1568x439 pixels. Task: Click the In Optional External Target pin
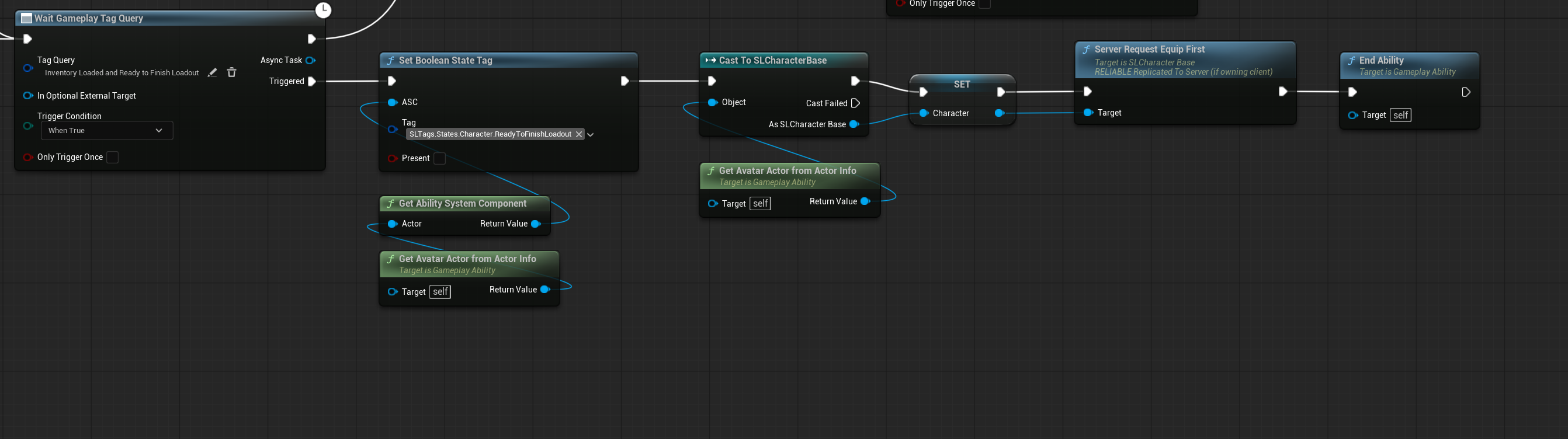28,96
